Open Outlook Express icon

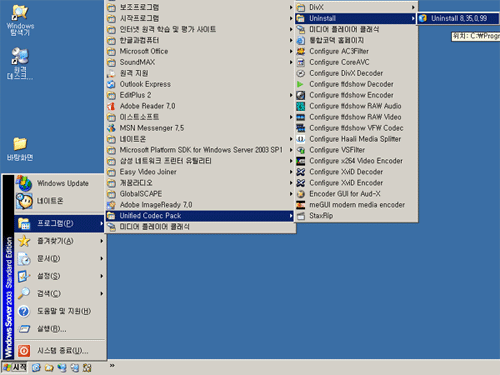click(111, 84)
